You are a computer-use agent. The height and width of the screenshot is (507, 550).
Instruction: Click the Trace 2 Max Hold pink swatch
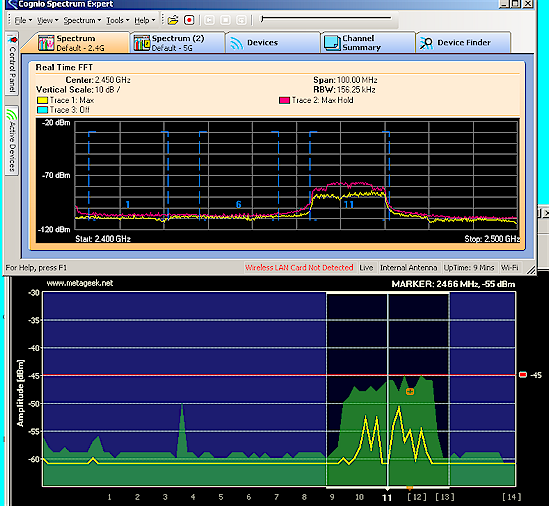tap(284, 101)
